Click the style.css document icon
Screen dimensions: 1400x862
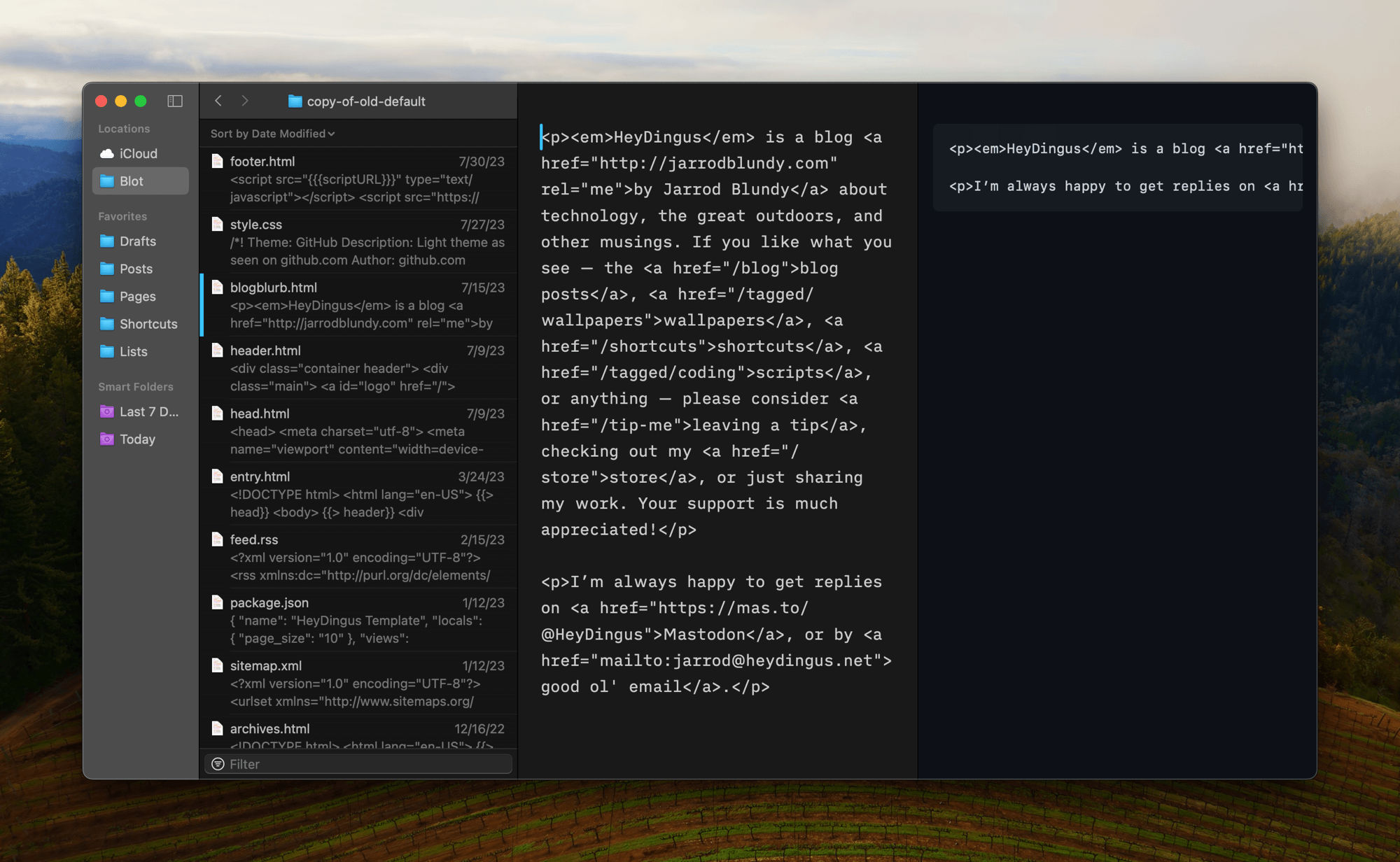click(x=218, y=225)
